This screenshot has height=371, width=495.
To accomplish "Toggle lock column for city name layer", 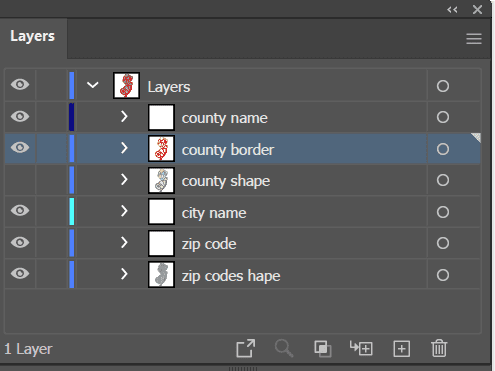I will point(52,212).
